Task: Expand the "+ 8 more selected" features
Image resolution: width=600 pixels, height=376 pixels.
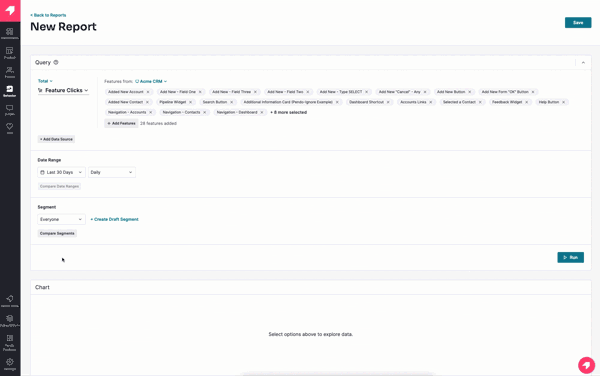Action: [289, 112]
